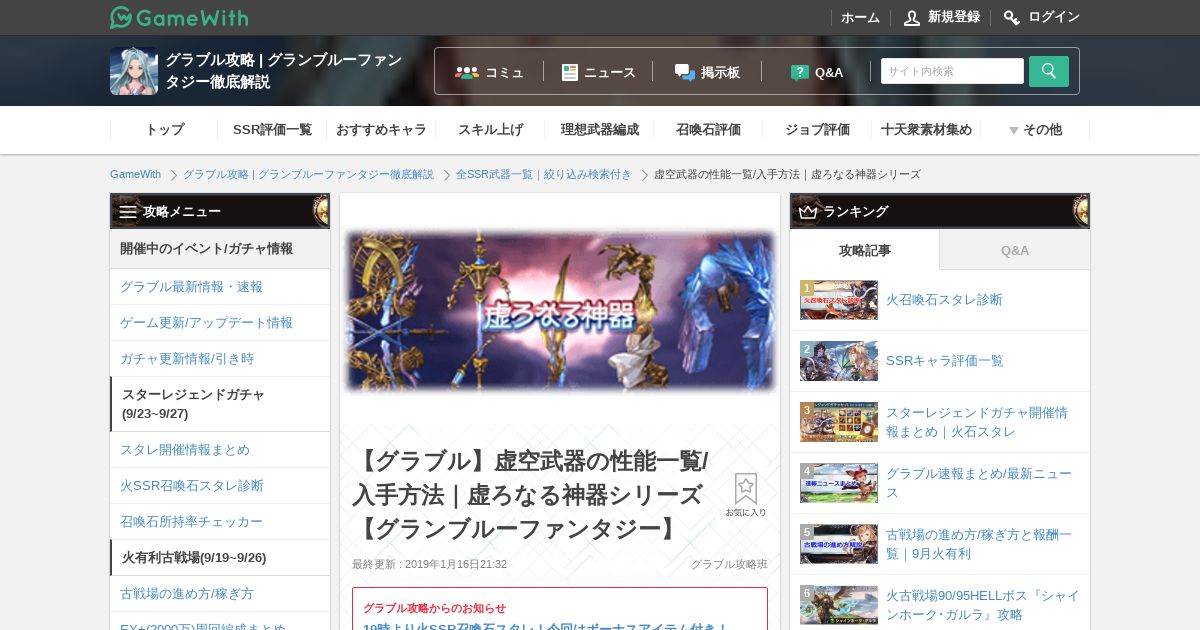Screen dimensions: 1200x630
Task: Open 古戦場の進め方/稼ぎ方と報酬一覧 ranking link
Action: 979,544
